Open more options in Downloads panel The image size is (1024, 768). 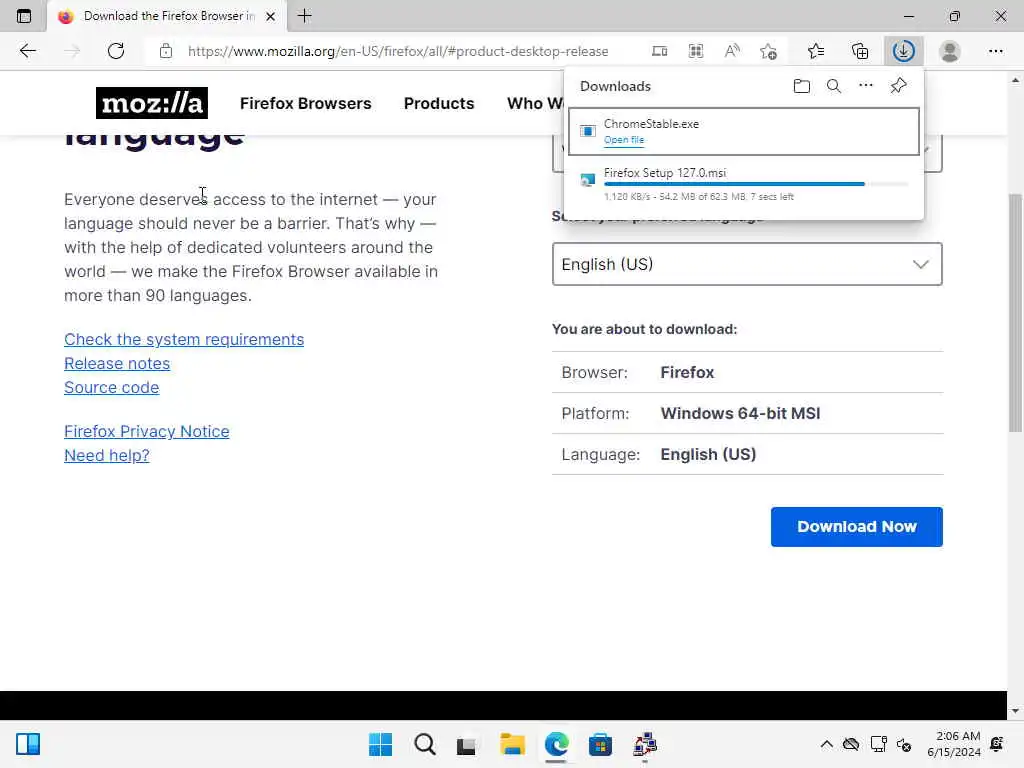pyautogui.click(x=866, y=86)
